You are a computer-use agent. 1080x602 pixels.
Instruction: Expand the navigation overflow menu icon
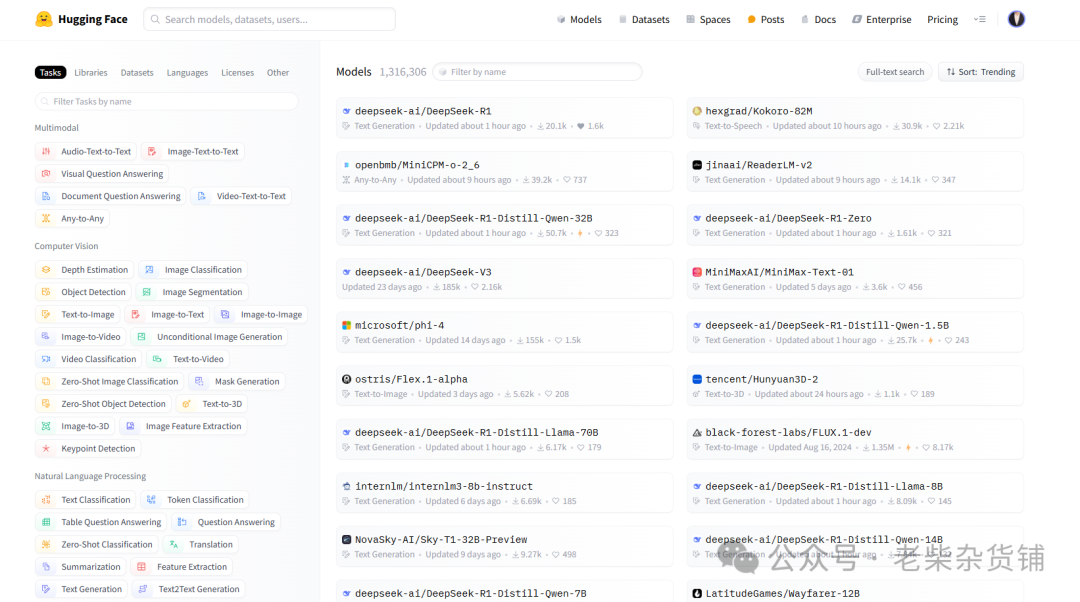[979, 19]
